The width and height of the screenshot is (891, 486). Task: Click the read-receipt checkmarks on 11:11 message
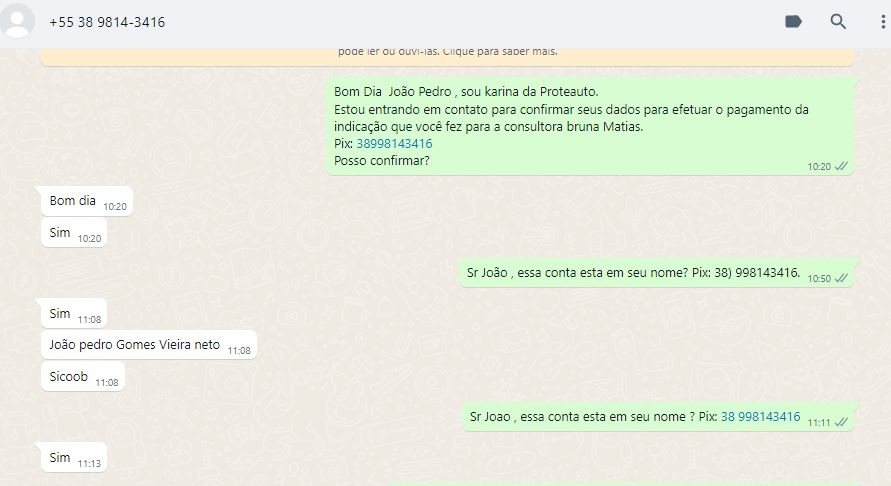[x=842, y=422]
